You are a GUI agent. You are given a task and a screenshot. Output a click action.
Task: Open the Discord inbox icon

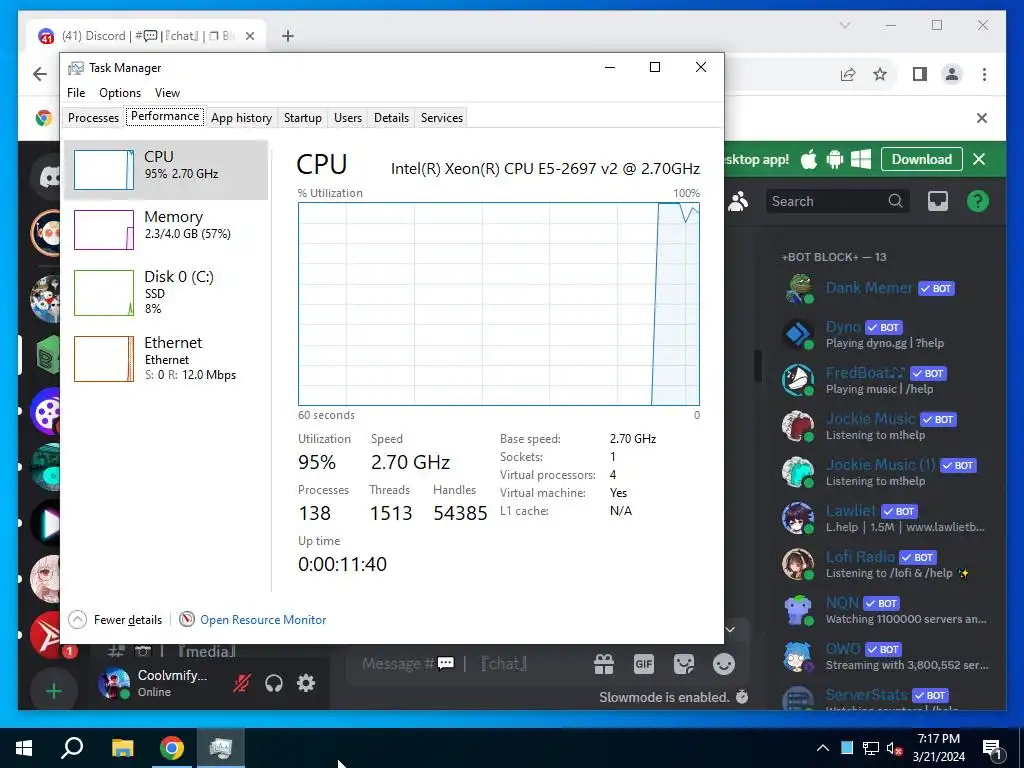[x=938, y=201]
